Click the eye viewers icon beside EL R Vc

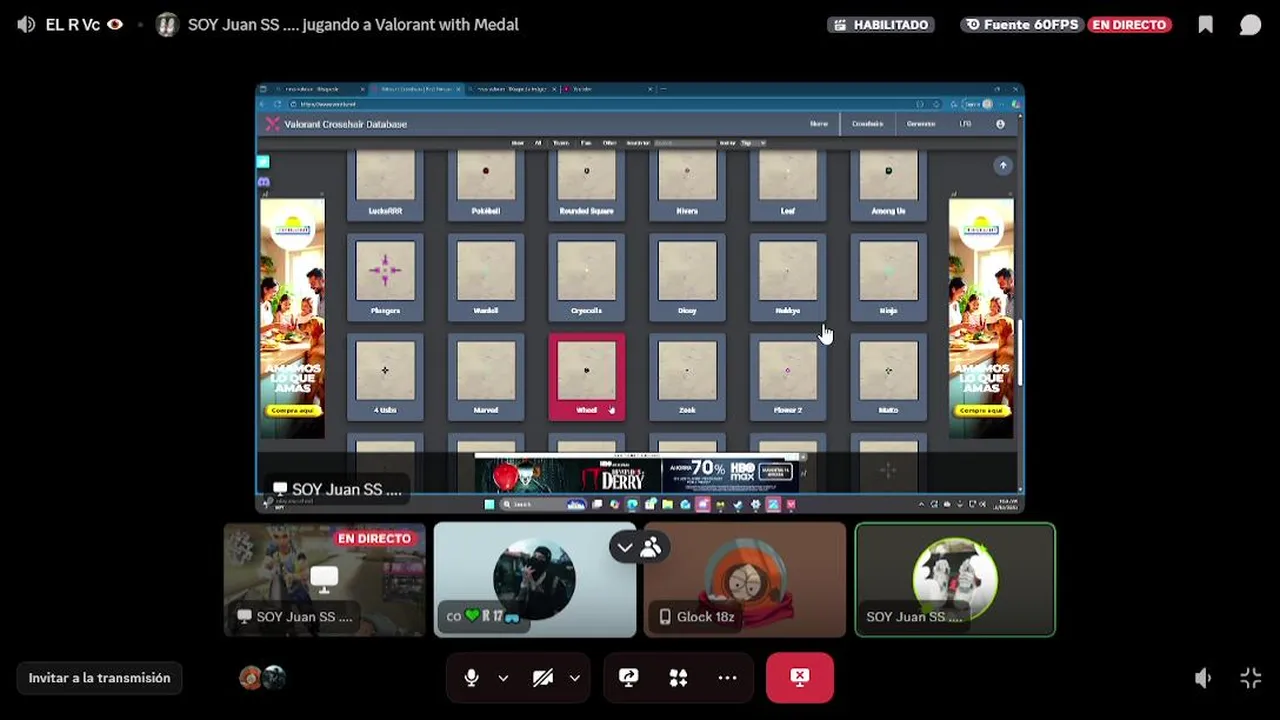(x=115, y=24)
